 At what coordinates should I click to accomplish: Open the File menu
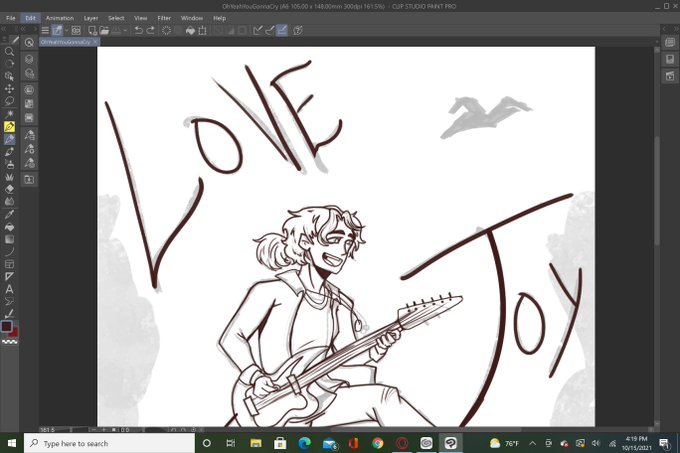11,18
